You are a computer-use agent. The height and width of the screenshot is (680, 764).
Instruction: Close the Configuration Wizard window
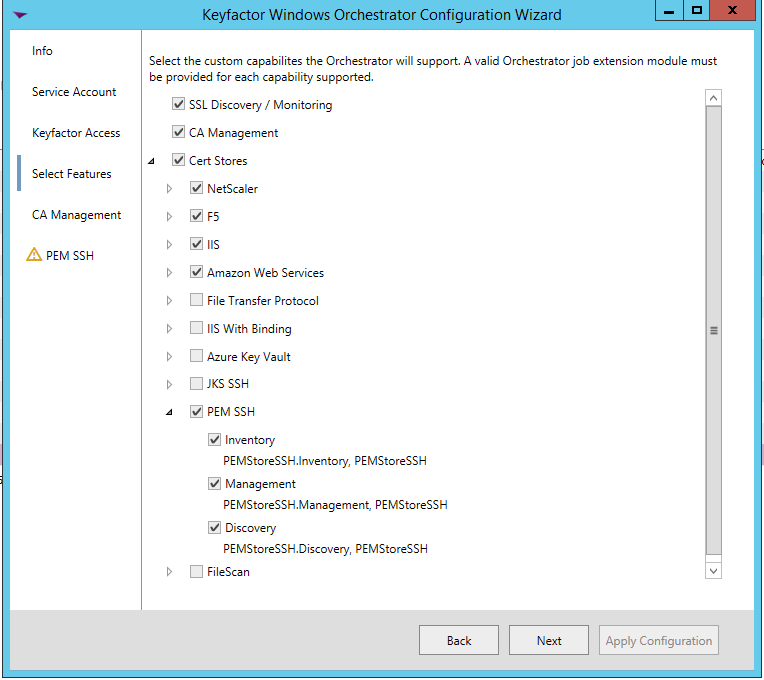coord(732,10)
